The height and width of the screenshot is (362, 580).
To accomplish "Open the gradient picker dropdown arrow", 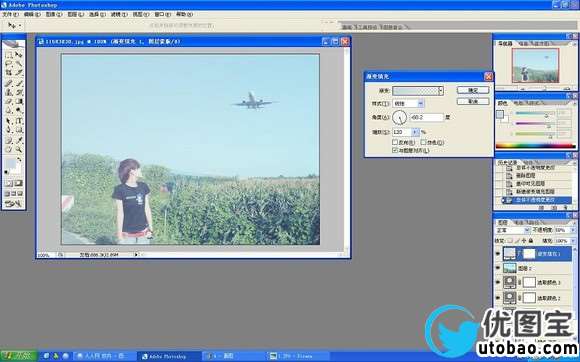I will pos(441,91).
